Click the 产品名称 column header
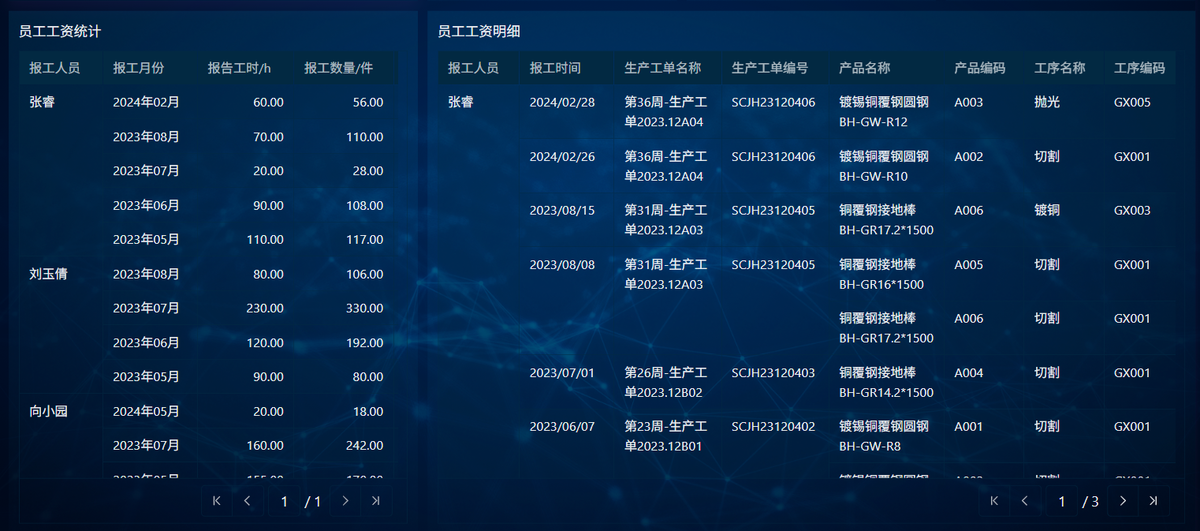Viewport: 1200px width, 531px height. (865, 68)
